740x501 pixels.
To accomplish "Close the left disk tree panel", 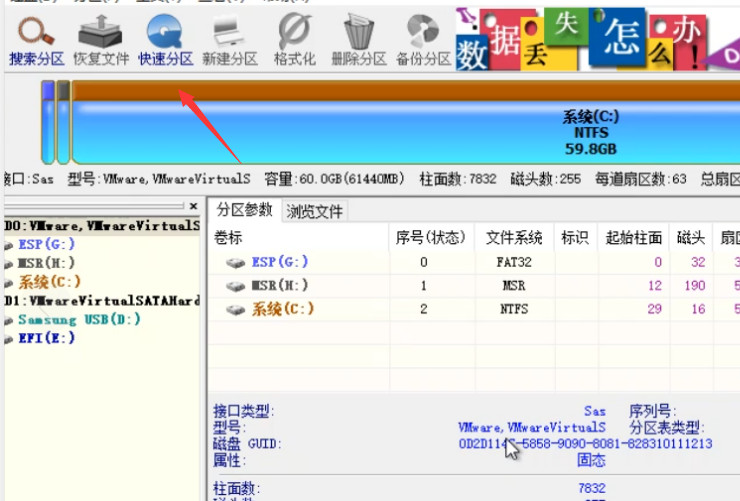I will (x=193, y=206).
